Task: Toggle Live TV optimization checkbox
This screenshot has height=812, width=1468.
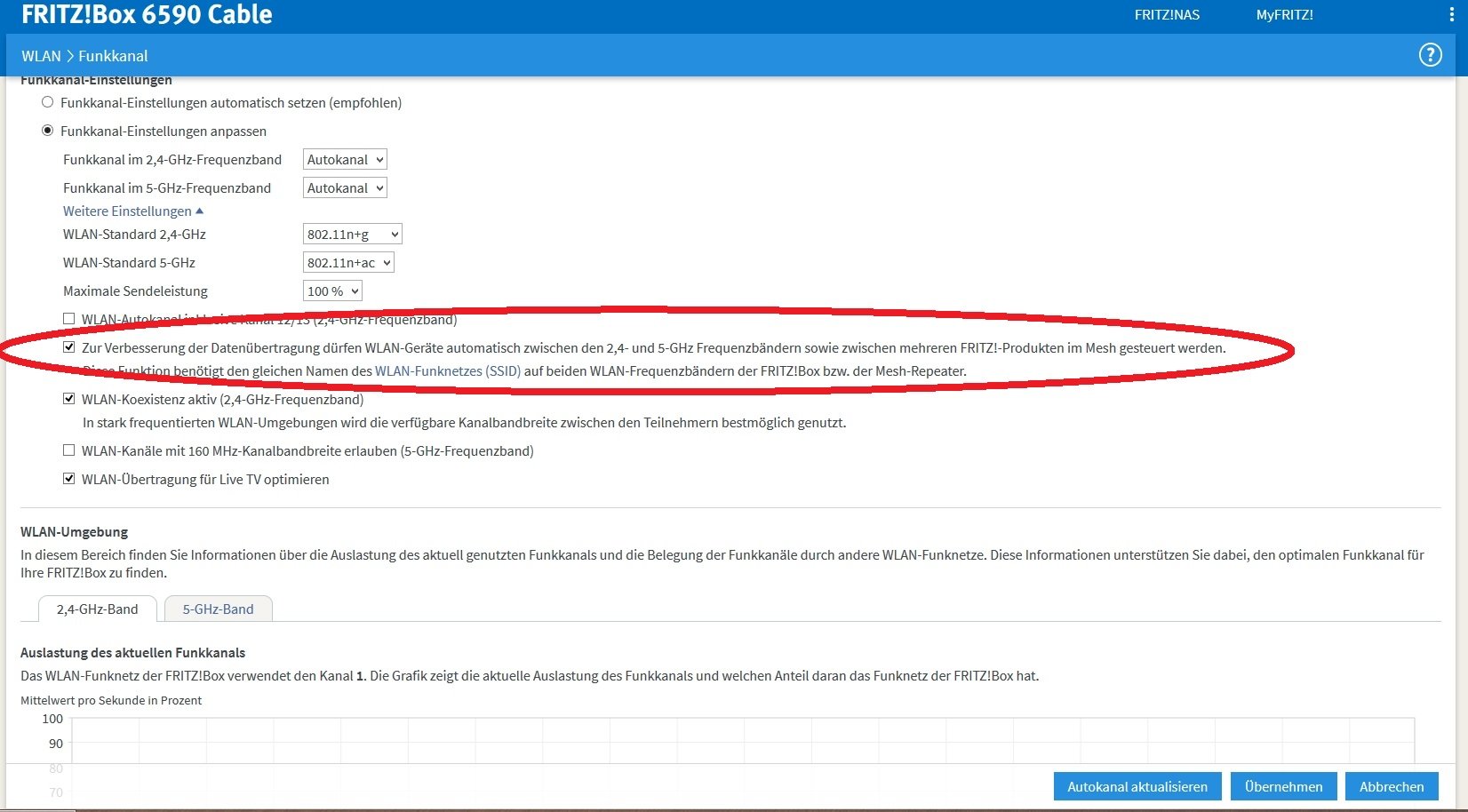Action: [69, 479]
